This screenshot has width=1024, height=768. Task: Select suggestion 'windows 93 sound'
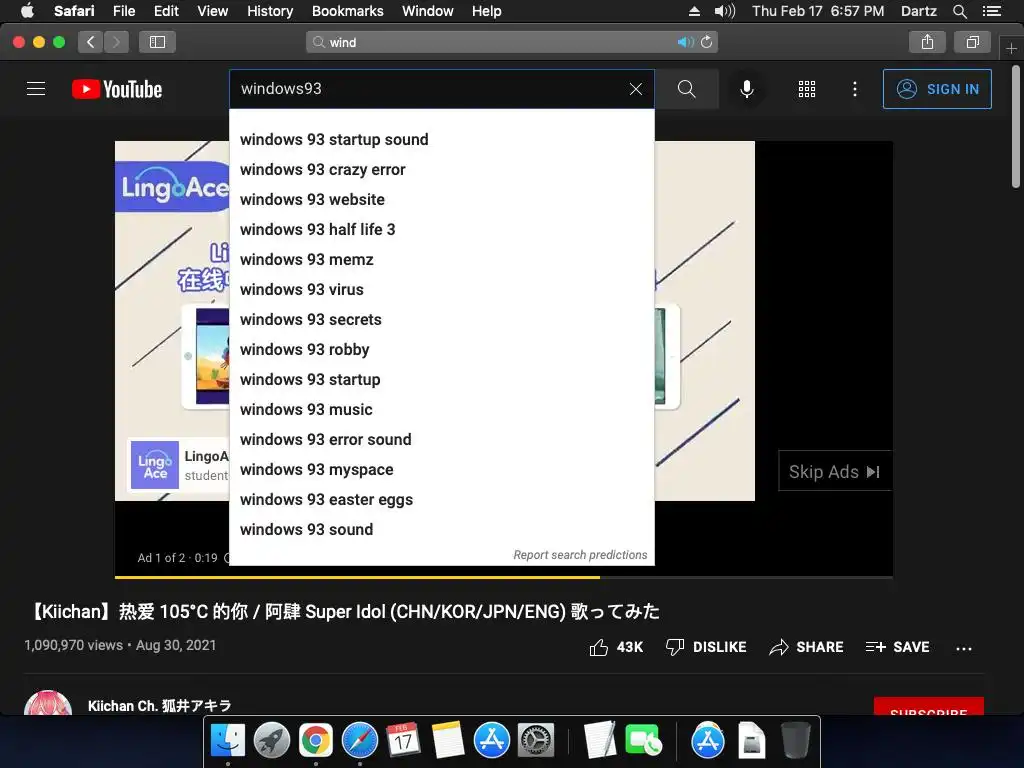pos(441,530)
